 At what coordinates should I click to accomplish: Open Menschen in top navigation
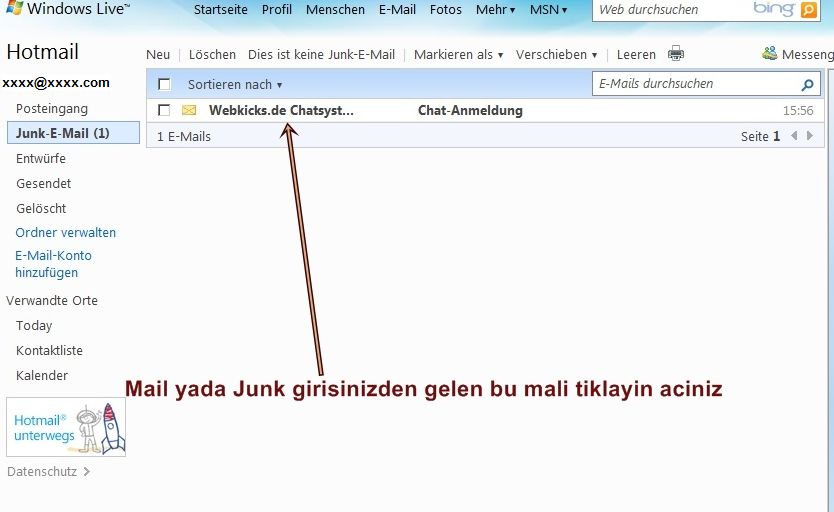click(x=335, y=10)
